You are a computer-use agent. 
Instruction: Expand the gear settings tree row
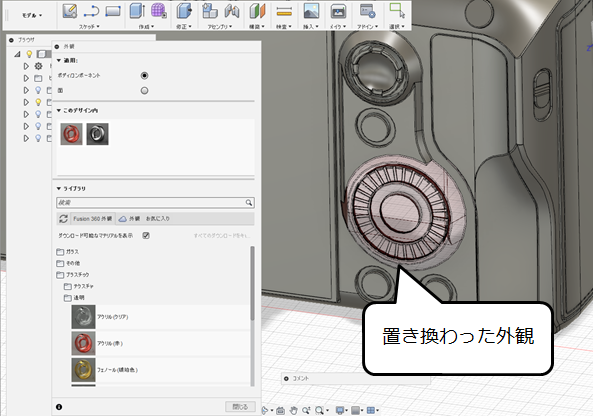(x=26, y=66)
